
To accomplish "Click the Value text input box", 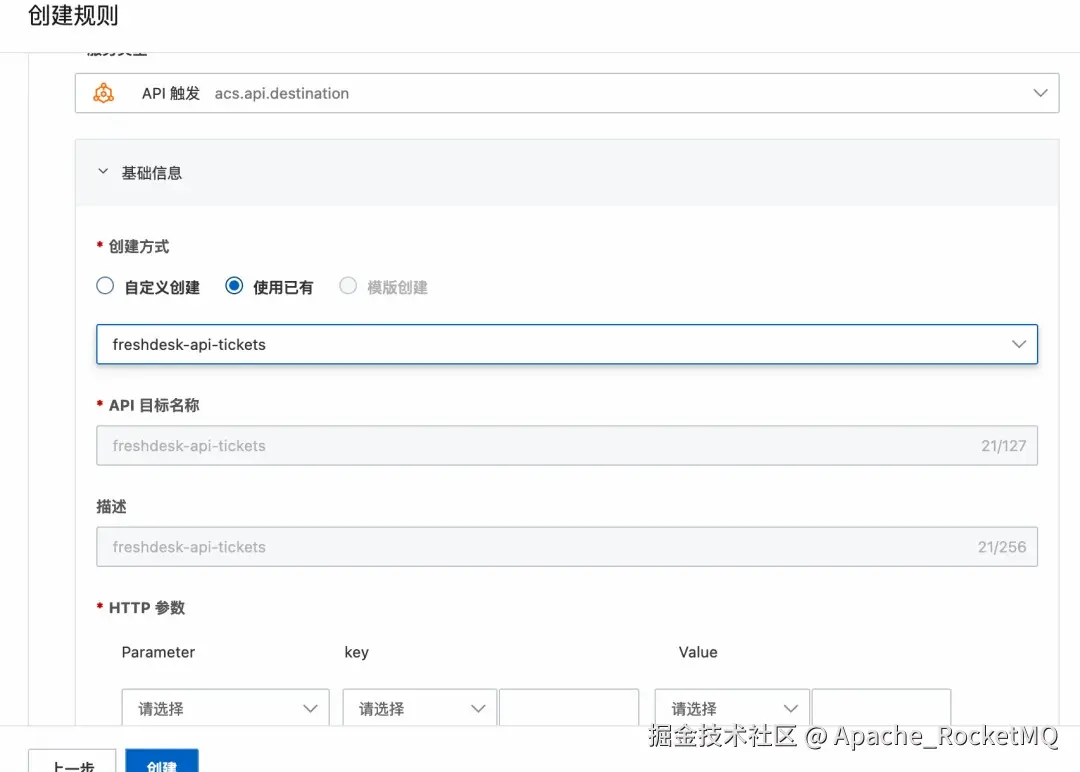I will pos(882,707).
